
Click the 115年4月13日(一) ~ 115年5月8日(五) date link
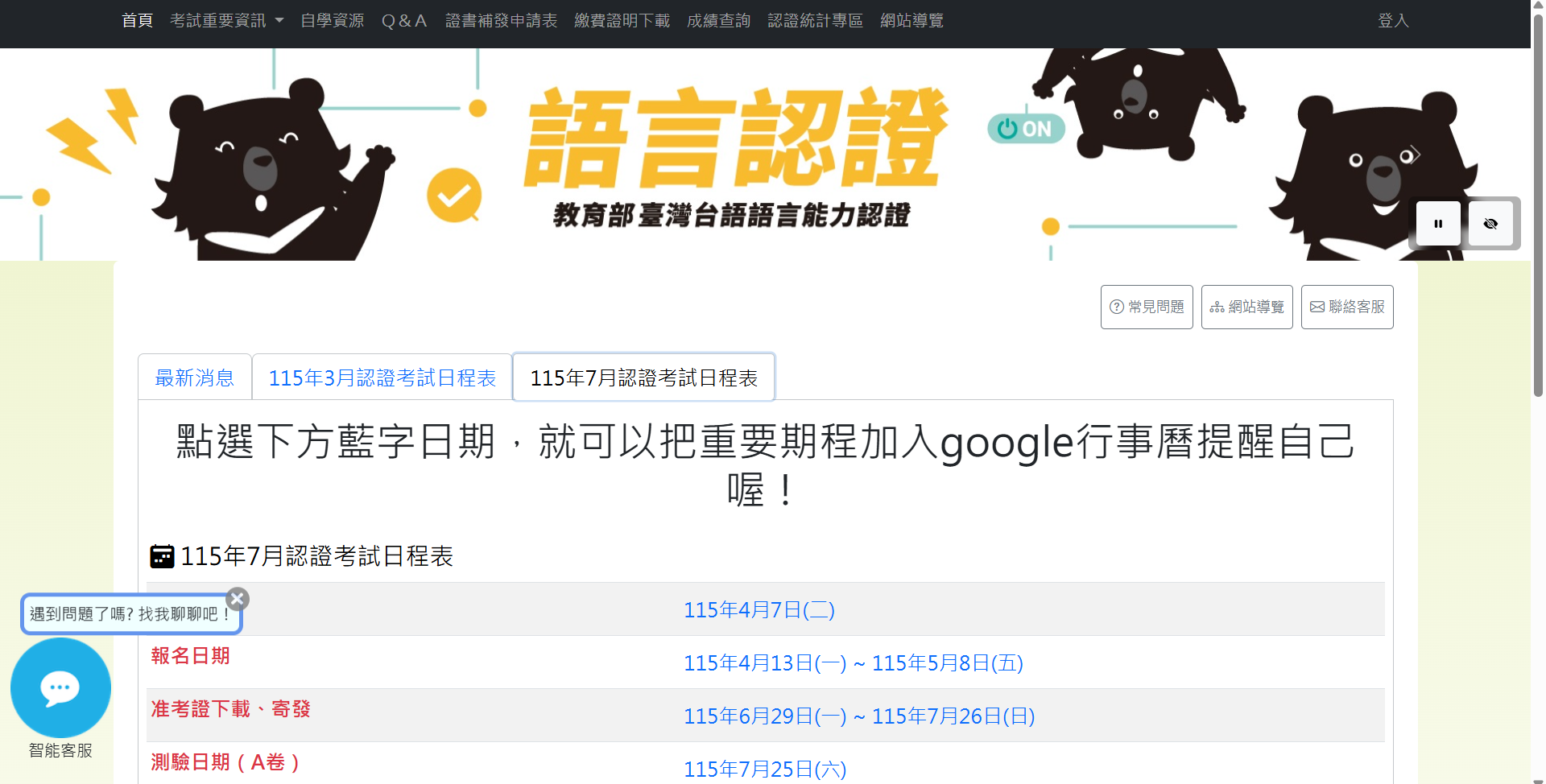(x=854, y=663)
